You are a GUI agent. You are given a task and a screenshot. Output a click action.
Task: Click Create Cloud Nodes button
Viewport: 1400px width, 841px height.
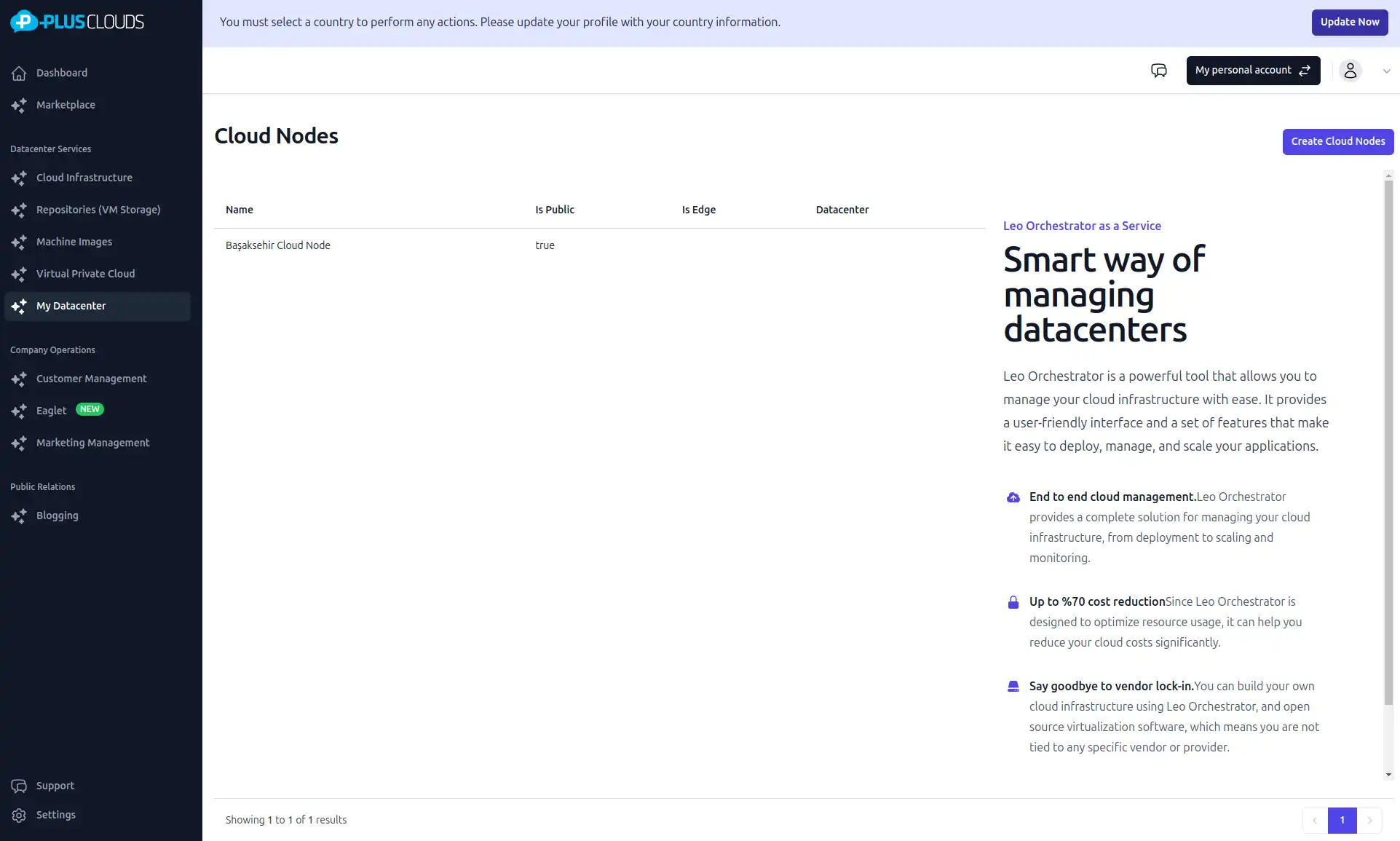[x=1337, y=141]
